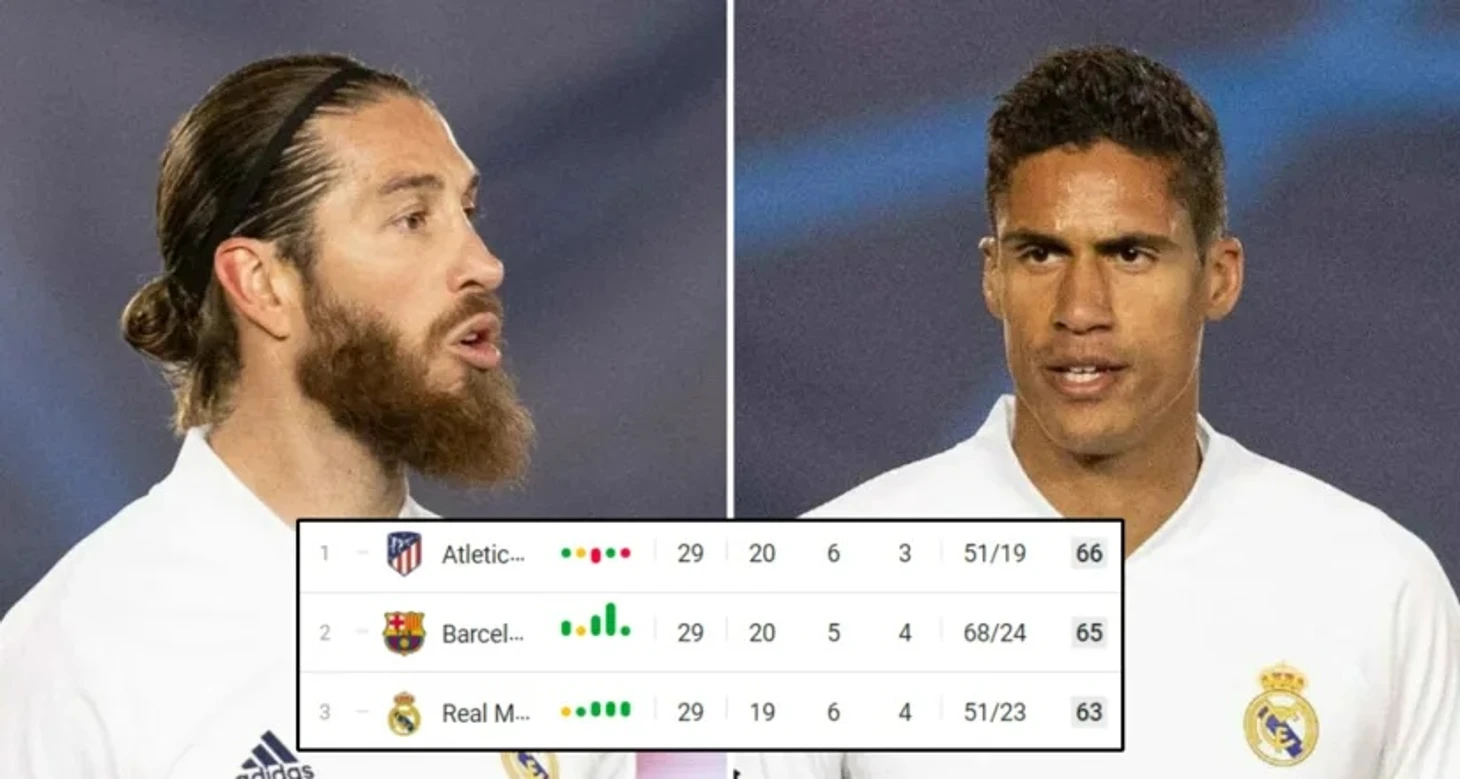Click Atletico's recent form dots indicator
Screen dimensions: 1460x779
(596, 553)
